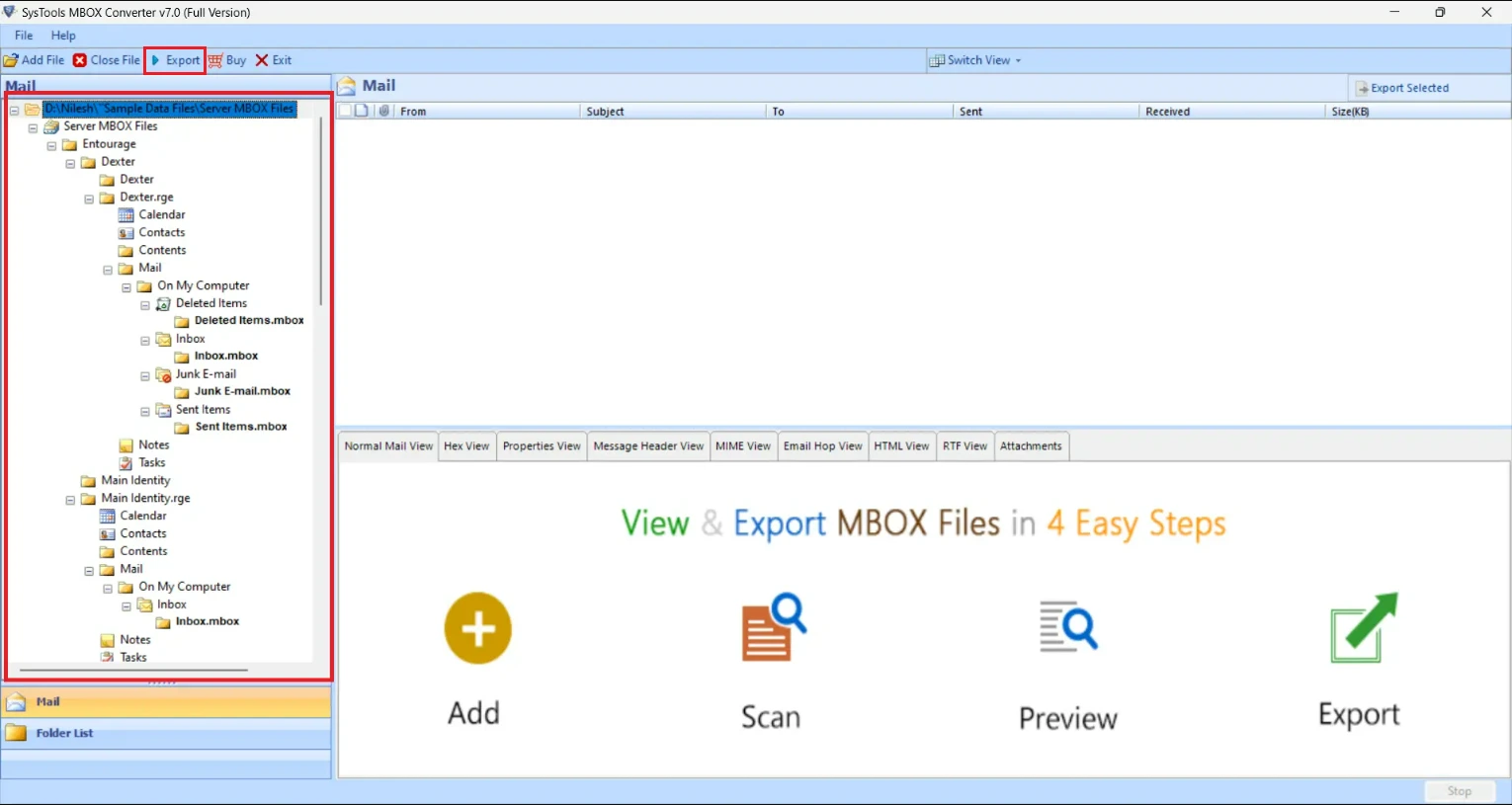Screen dimensions: 1512x805
Task: Click the Export Selected button
Action: (1402, 88)
